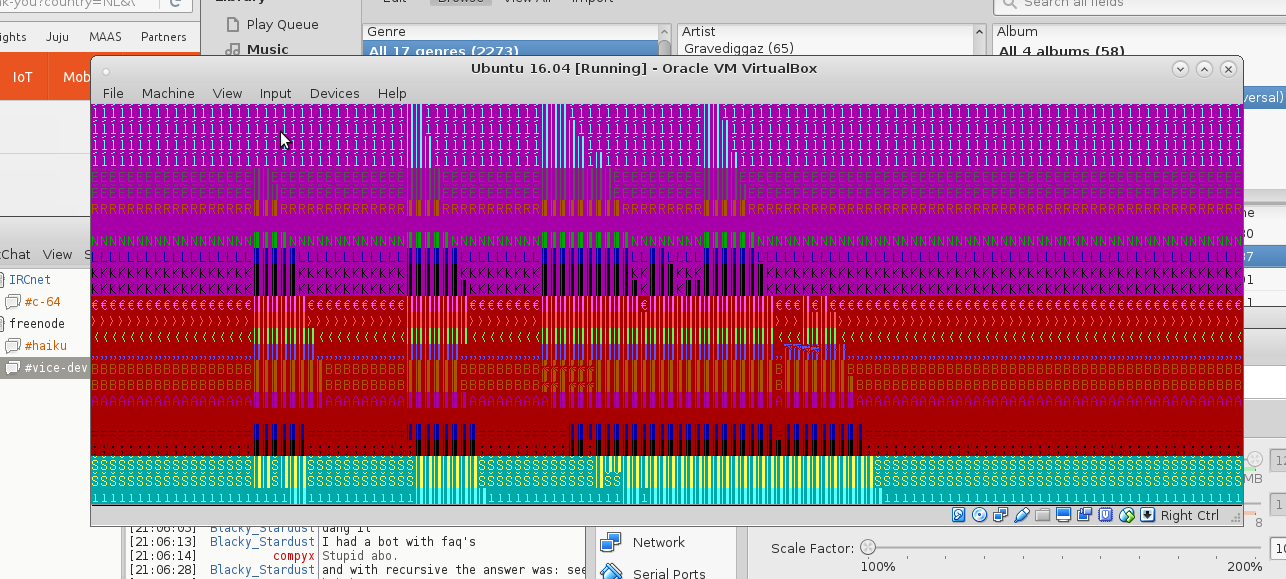1286x579 pixels.
Task: Open Serial Ports settings category
Action: coord(669,573)
